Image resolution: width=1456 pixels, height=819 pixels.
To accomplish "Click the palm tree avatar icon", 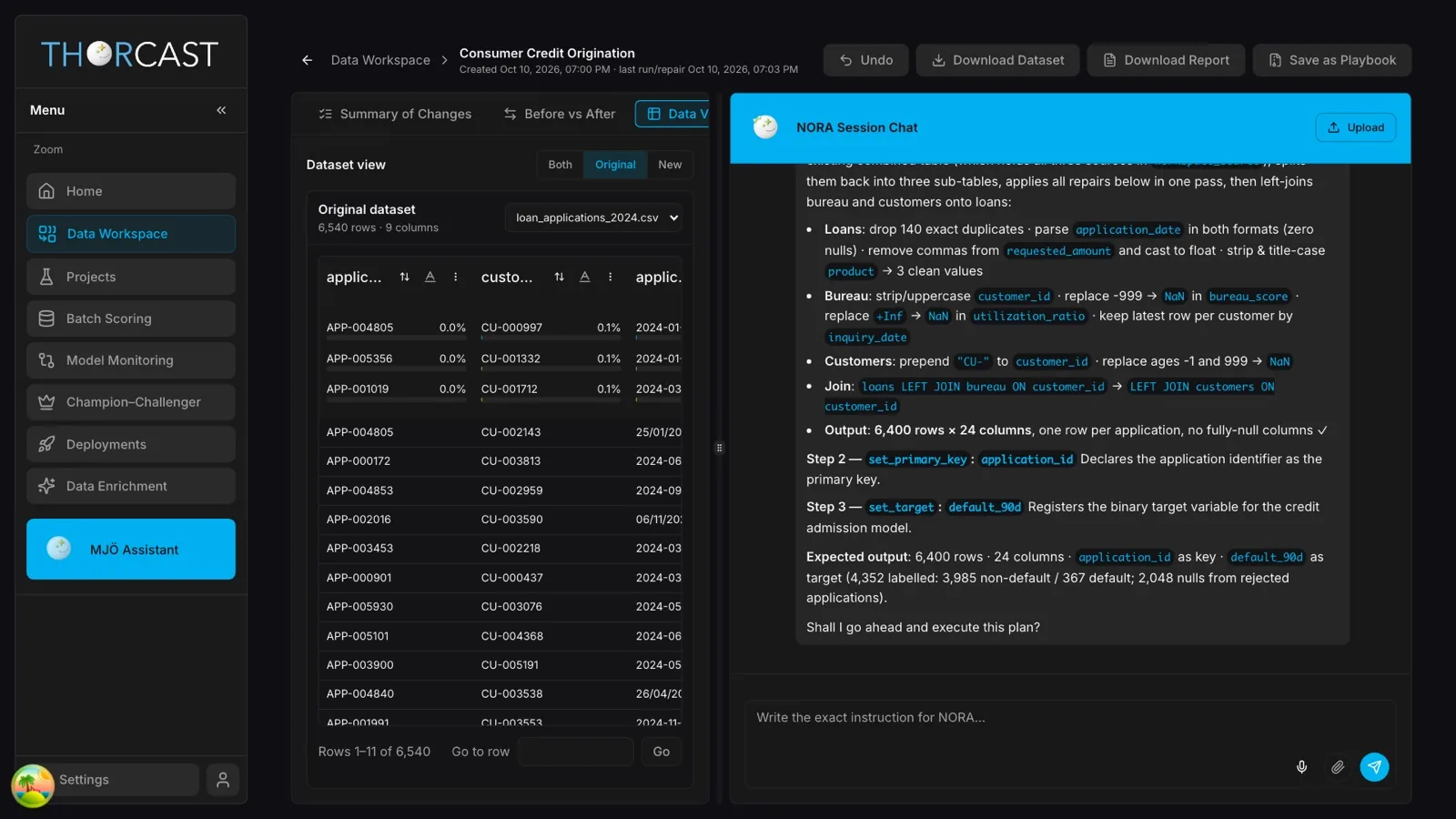I will coord(33,785).
